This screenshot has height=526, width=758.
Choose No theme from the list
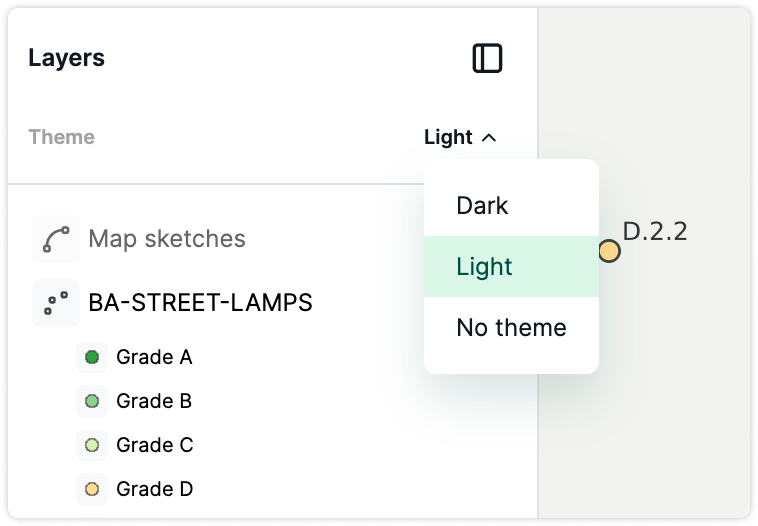tap(511, 327)
